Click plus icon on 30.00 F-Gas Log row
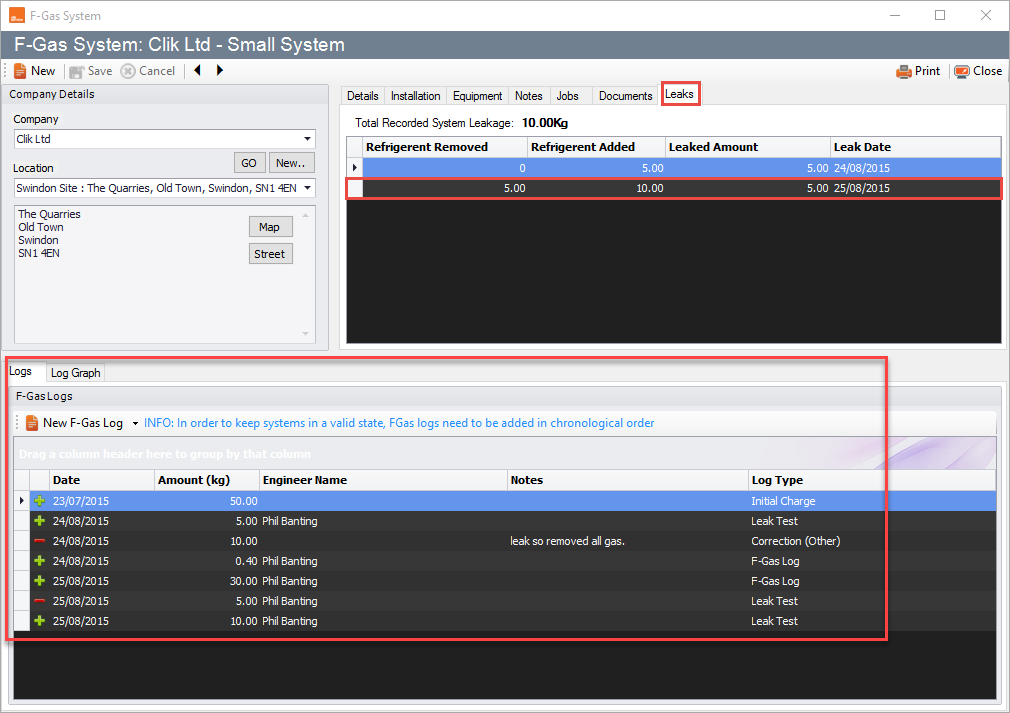This screenshot has width=1010, height=713. [x=40, y=581]
